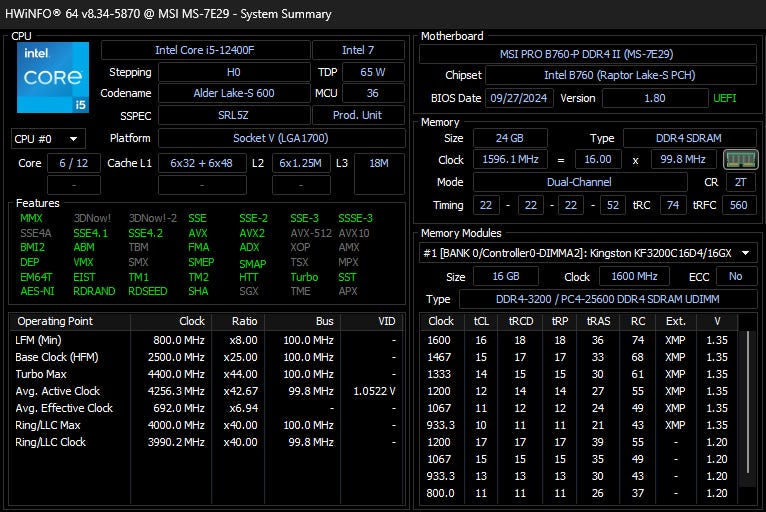Click the Memory Size 24 GB field

point(510,138)
